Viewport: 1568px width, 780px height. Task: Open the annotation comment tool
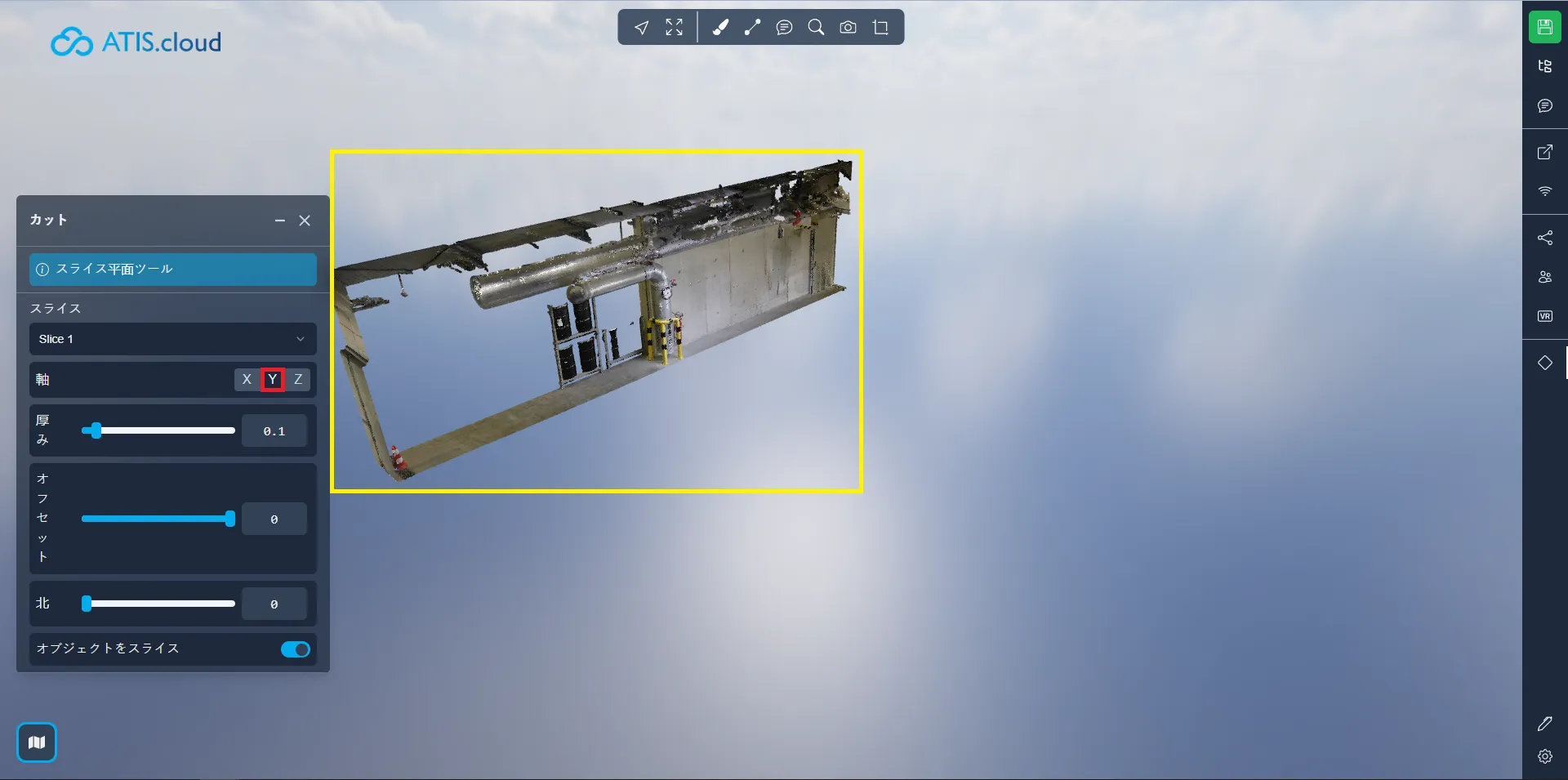click(x=784, y=28)
